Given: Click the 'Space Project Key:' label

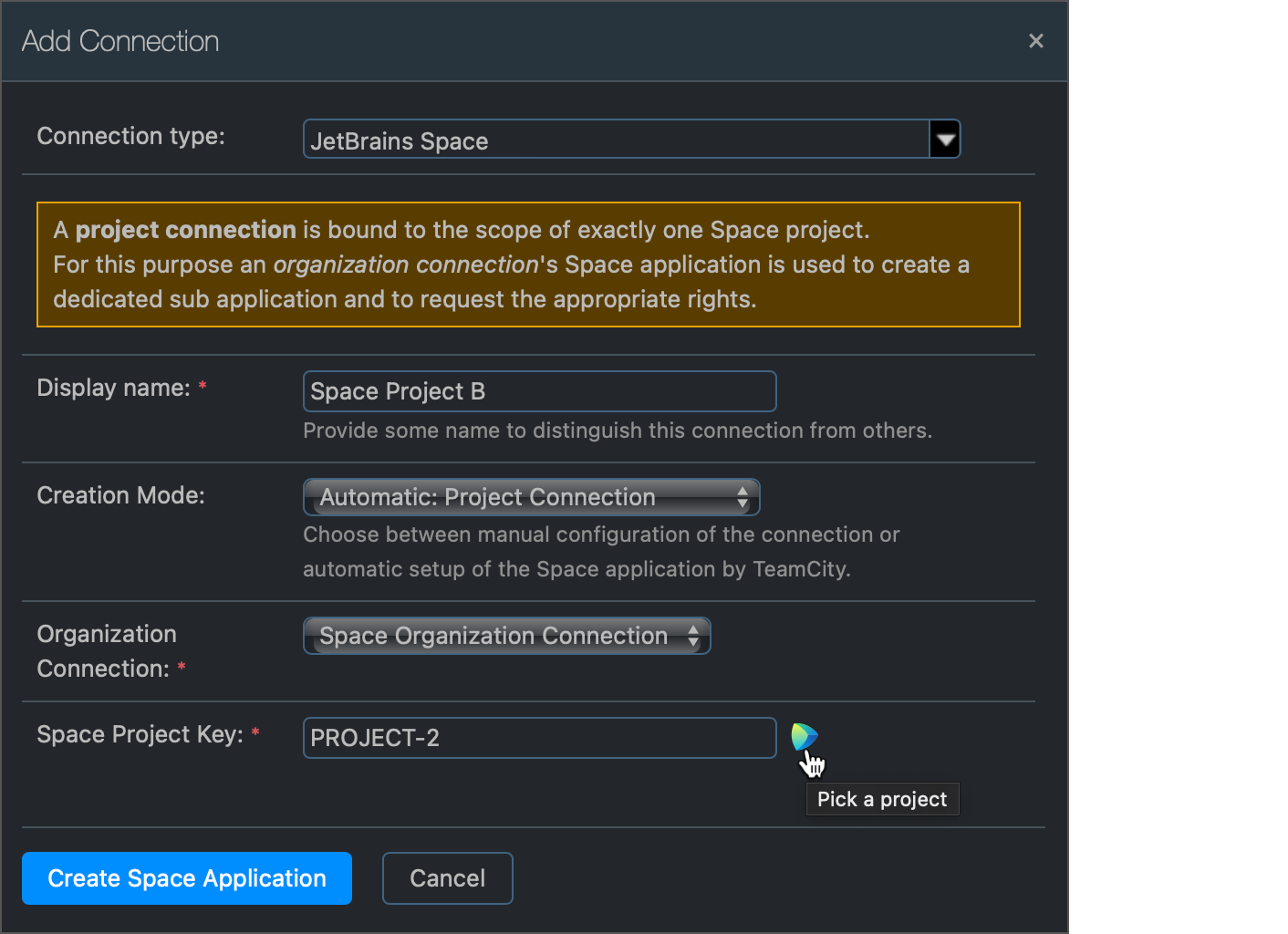Looking at the screenshot, I should (140, 734).
